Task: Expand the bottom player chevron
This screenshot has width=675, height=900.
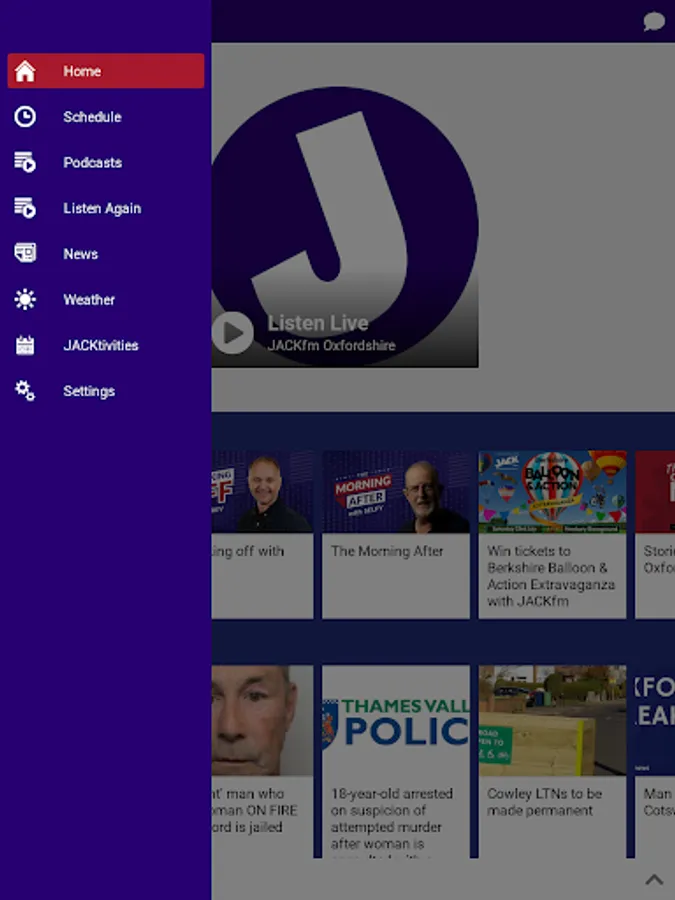Action: point(654,879)
